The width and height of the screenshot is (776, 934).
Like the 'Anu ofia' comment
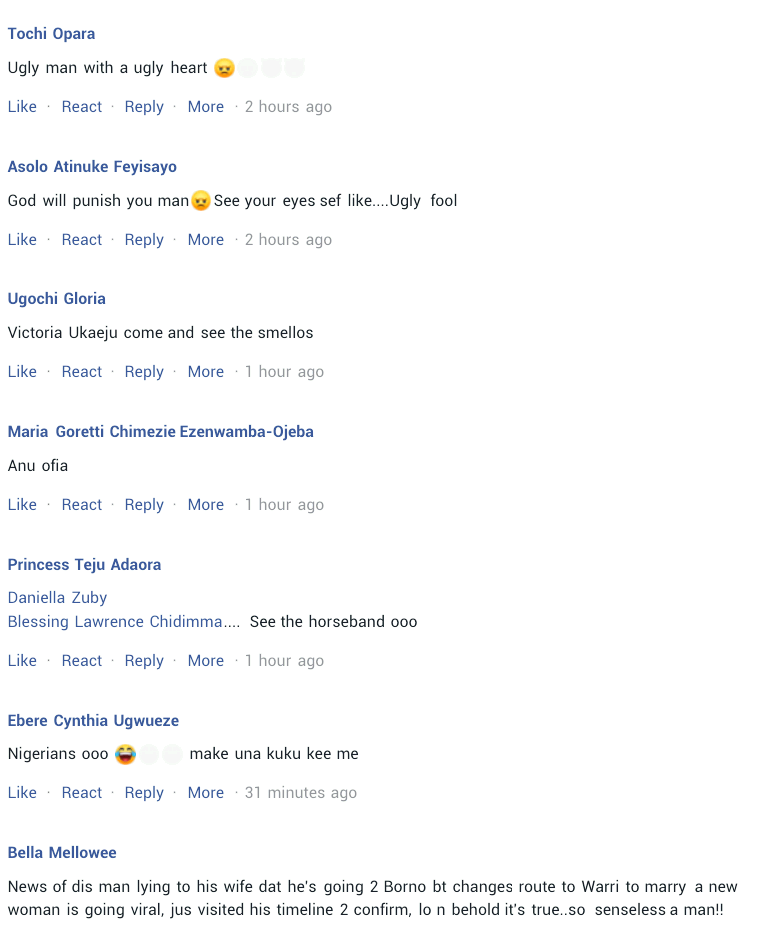click(x=22, y=505)
